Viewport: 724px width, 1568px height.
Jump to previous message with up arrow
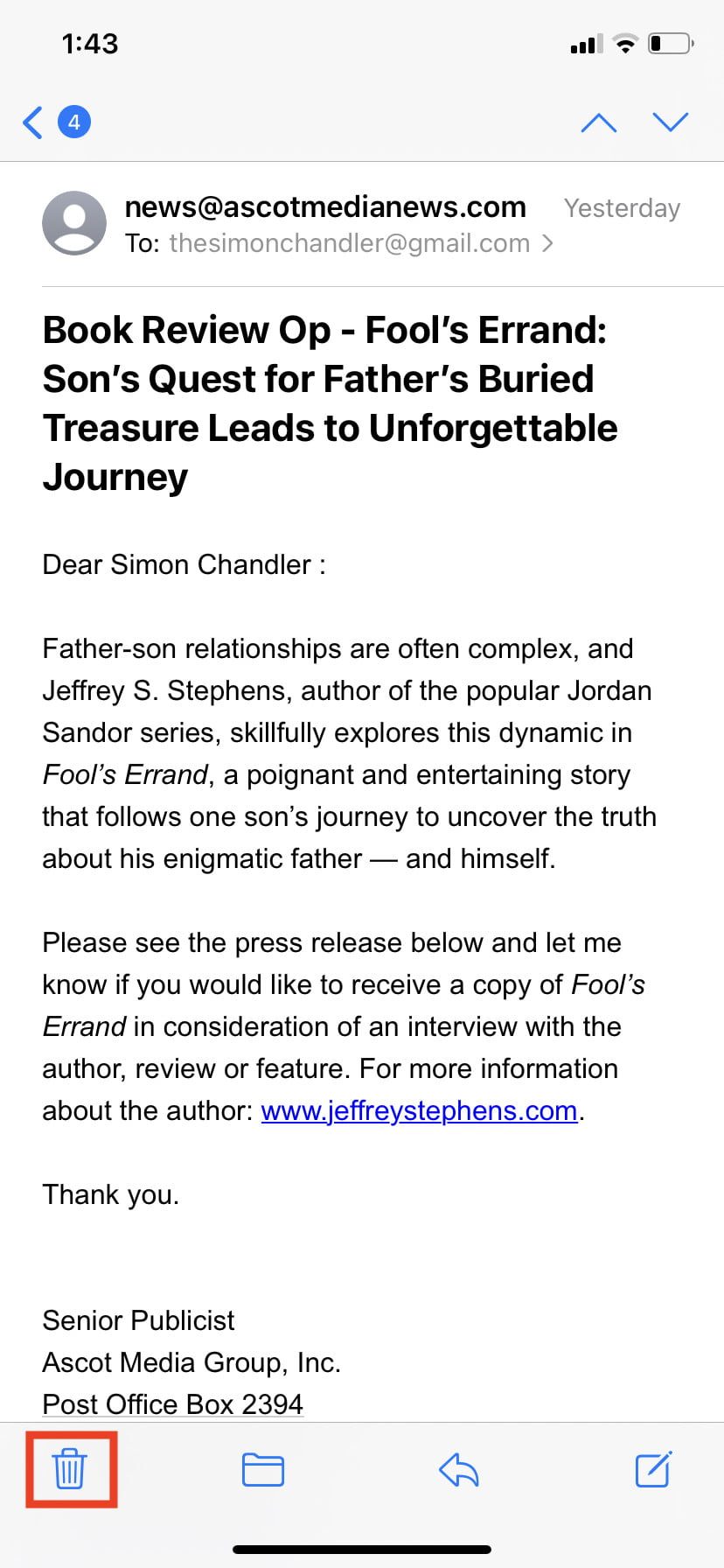(x=599, y=122)
